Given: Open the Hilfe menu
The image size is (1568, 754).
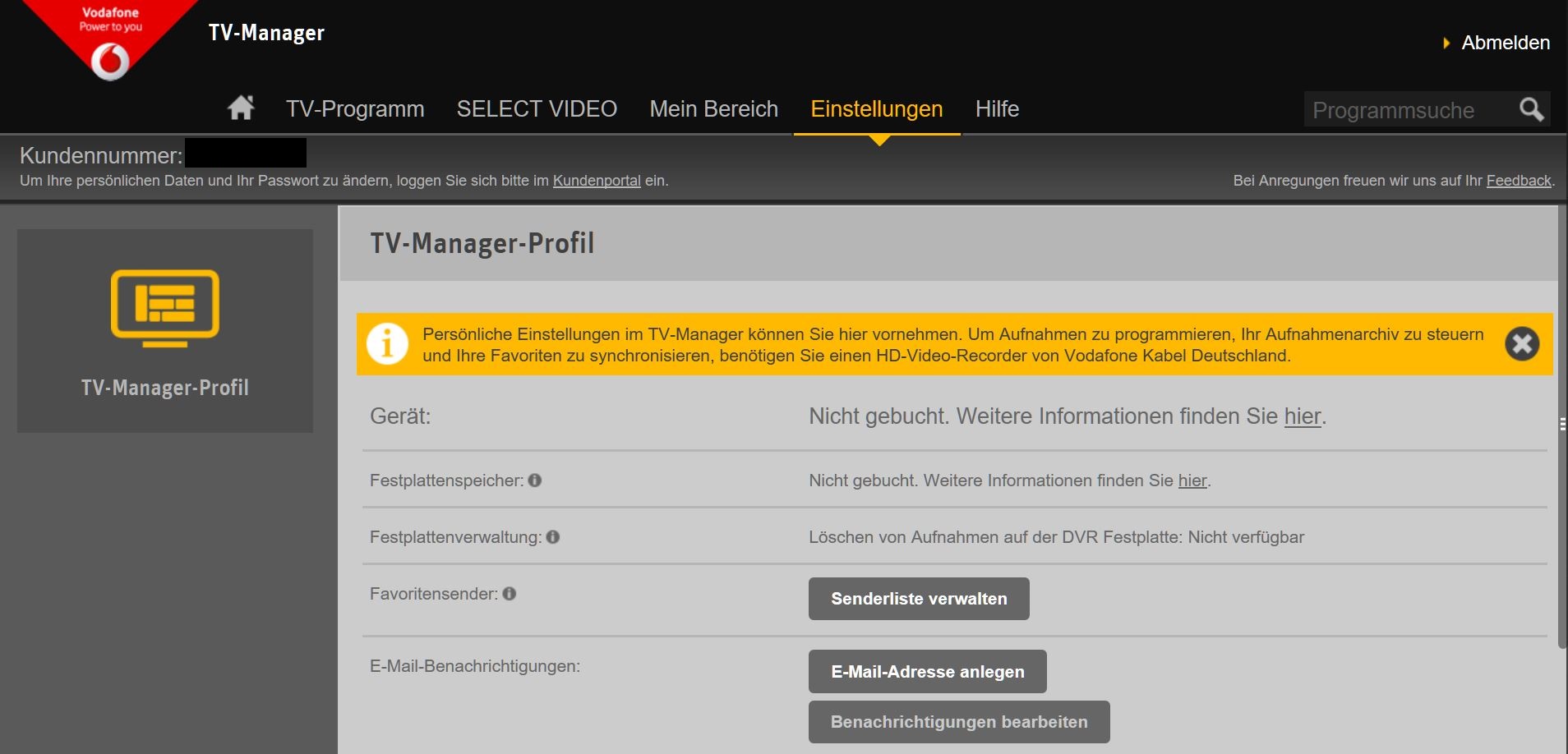Looking at the screenshot, I should point(997,108).
